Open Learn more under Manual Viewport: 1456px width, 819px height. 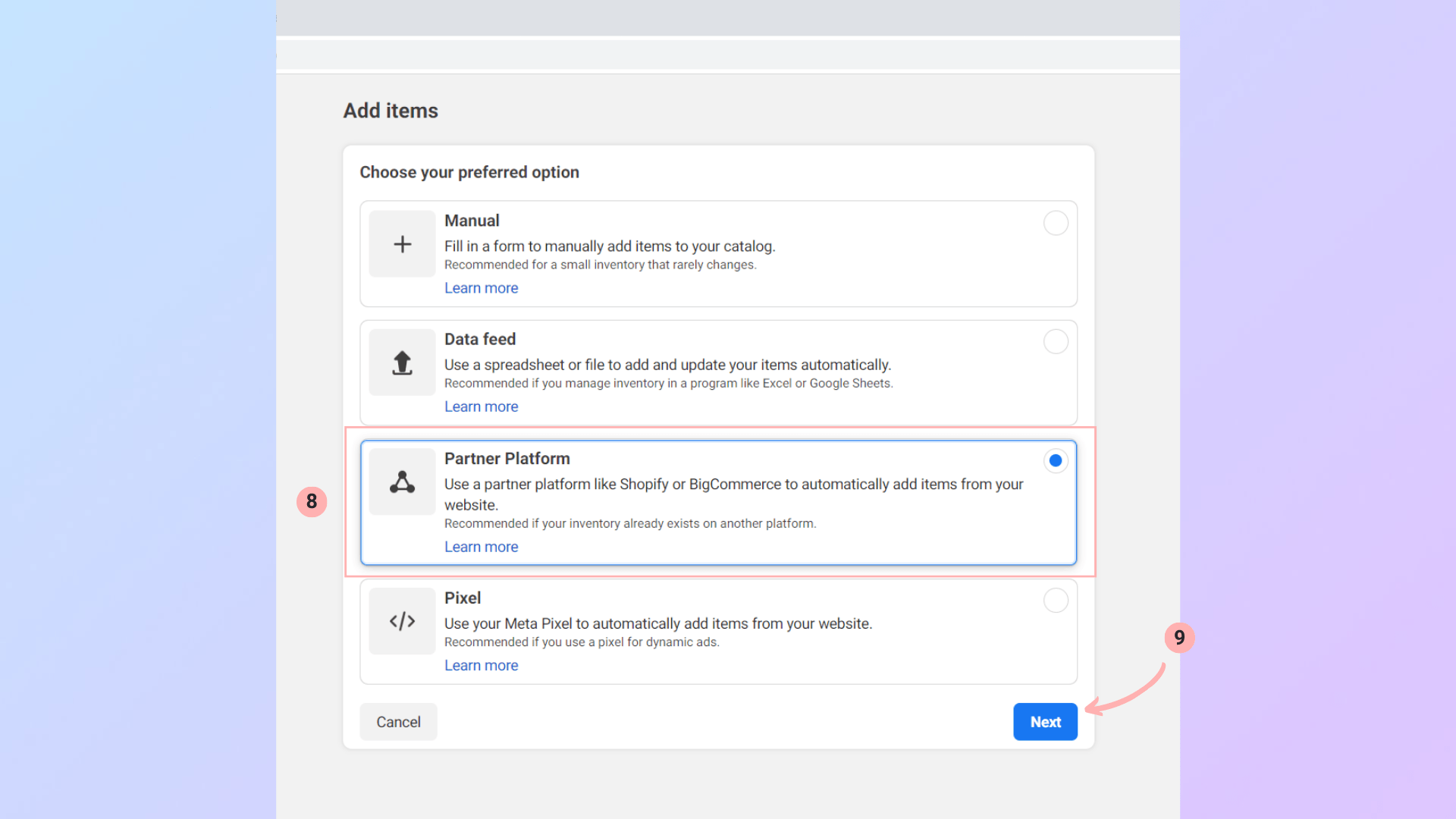tap(481, 288)
